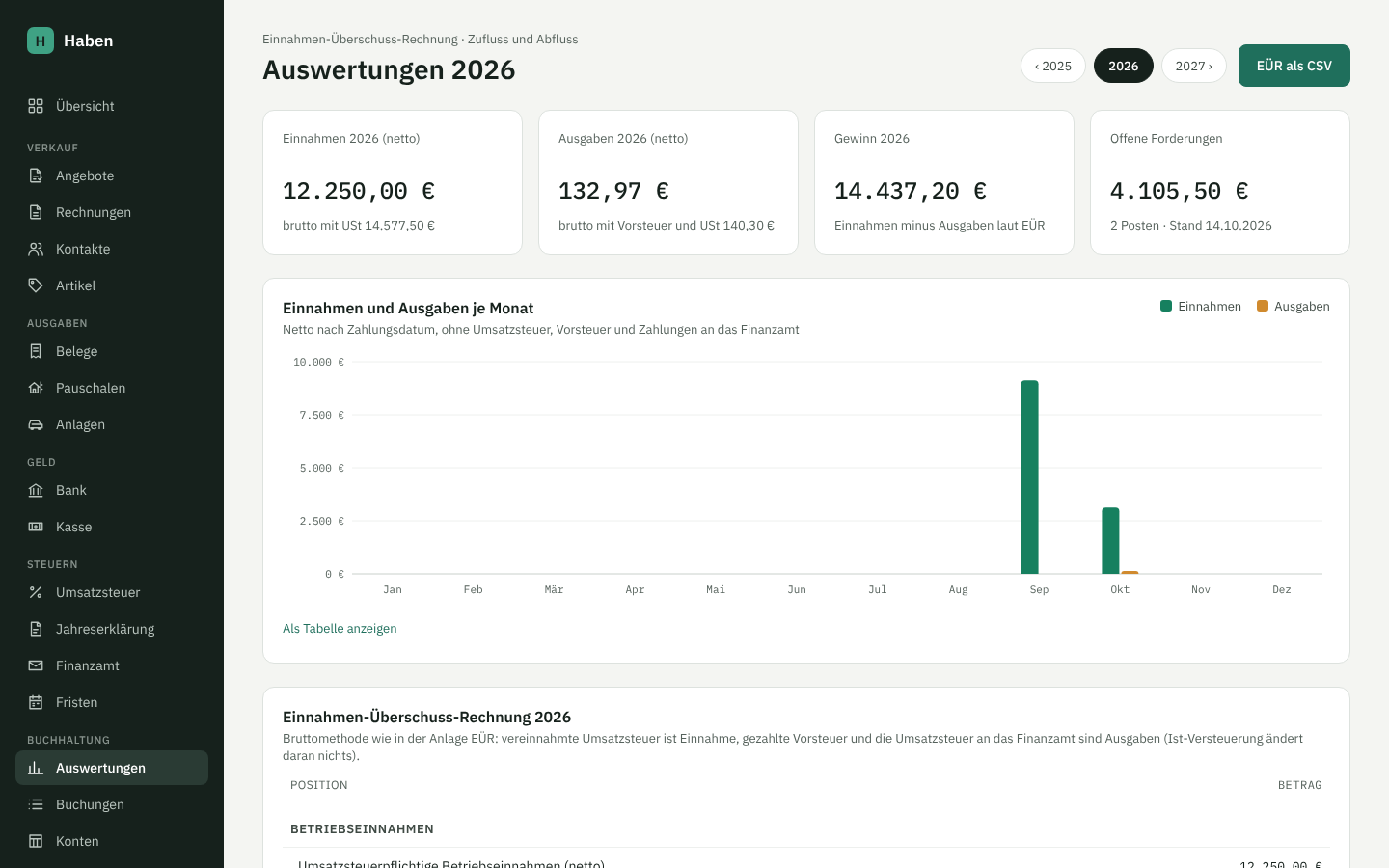
Task: Click the Umsatzsteuer percent icon
Action: 36,592
